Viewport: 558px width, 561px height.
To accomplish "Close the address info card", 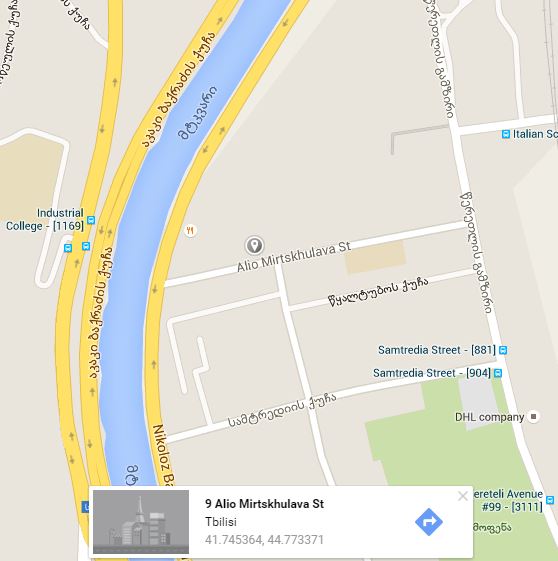I will point(462,496).
